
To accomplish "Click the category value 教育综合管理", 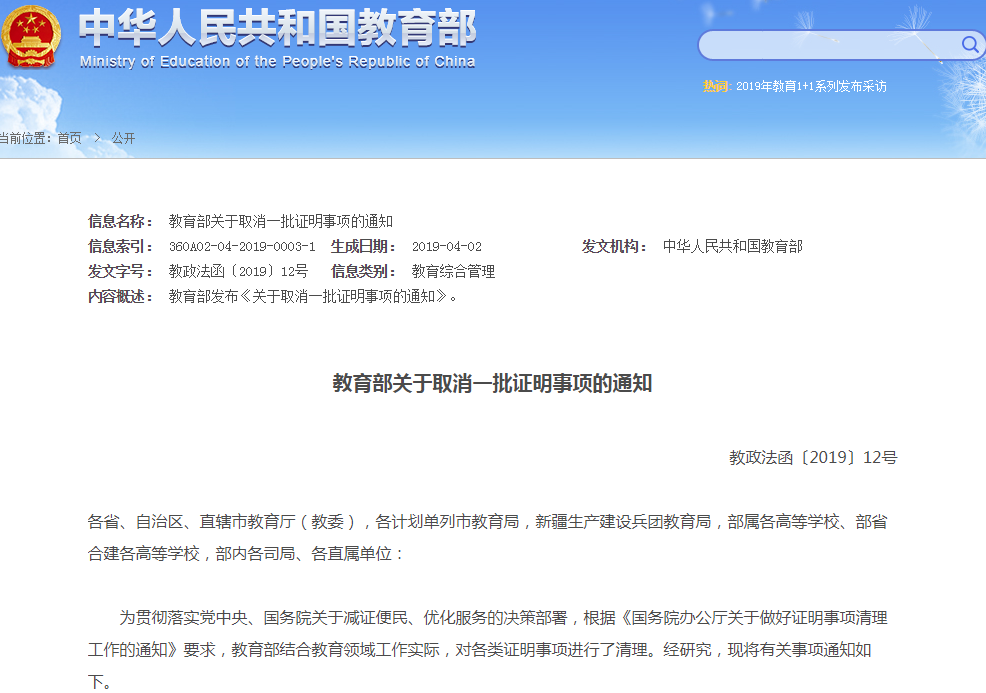I will click(453, 272).
